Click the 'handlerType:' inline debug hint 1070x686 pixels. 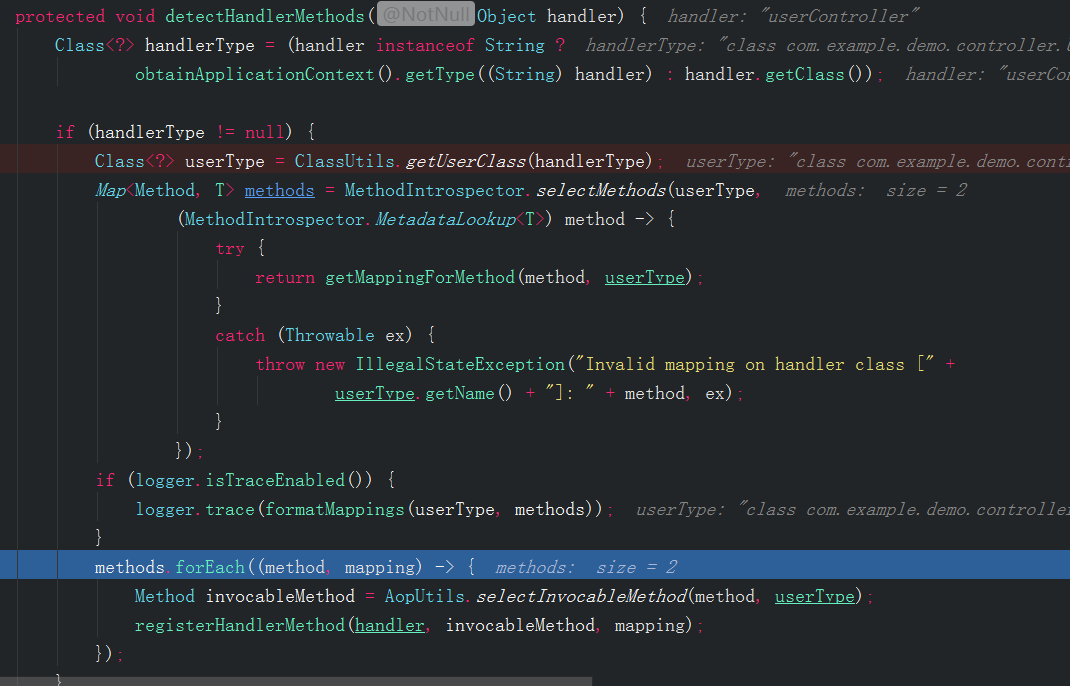point(644,46)
